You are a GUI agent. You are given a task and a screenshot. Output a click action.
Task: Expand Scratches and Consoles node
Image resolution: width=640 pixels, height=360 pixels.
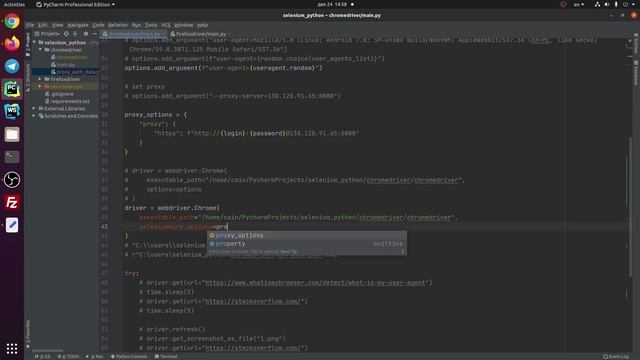pyautogui.click(x=34, y=116)
